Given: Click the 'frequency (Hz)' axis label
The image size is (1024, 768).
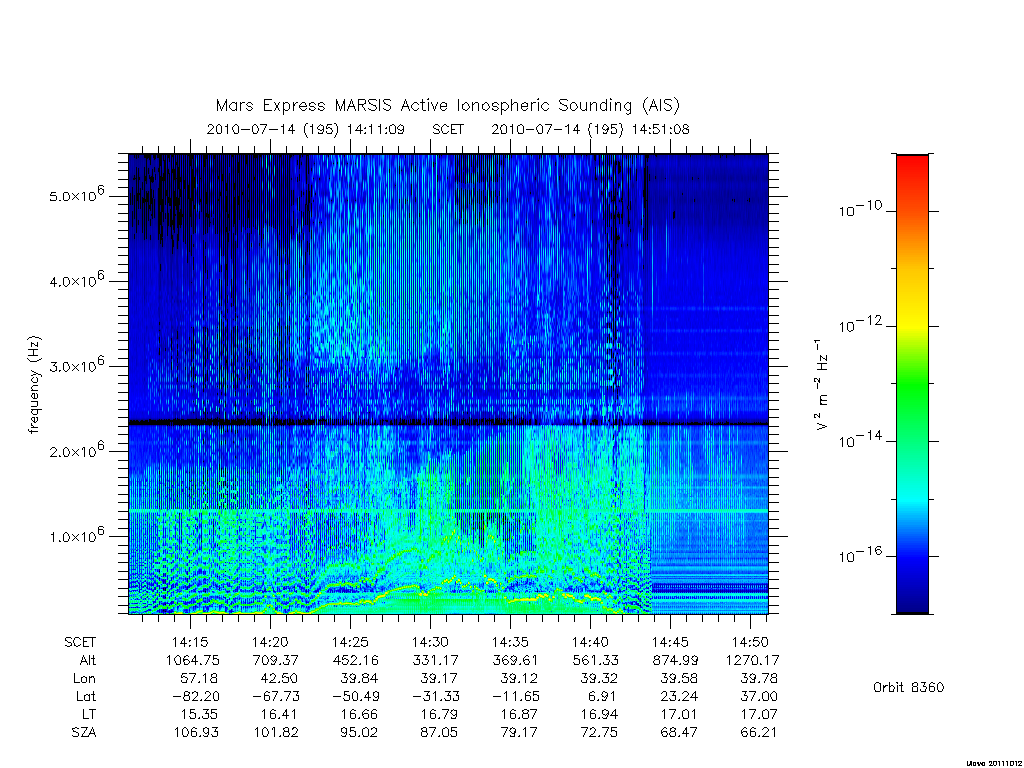Looking at the screenshot, I should [34, 385].
